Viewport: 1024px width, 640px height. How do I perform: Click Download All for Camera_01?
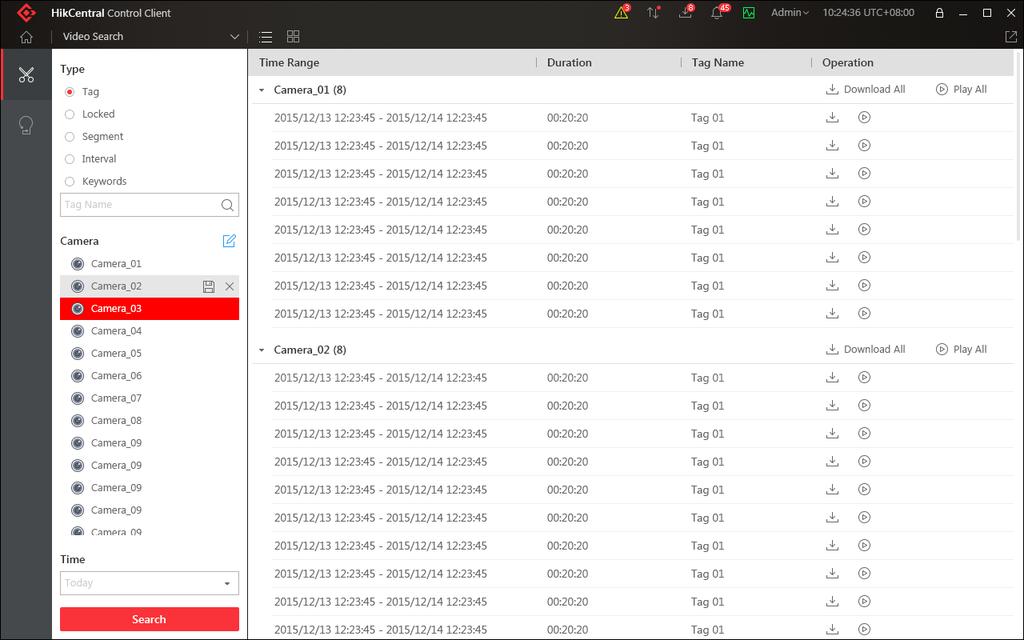pos(865,89)
